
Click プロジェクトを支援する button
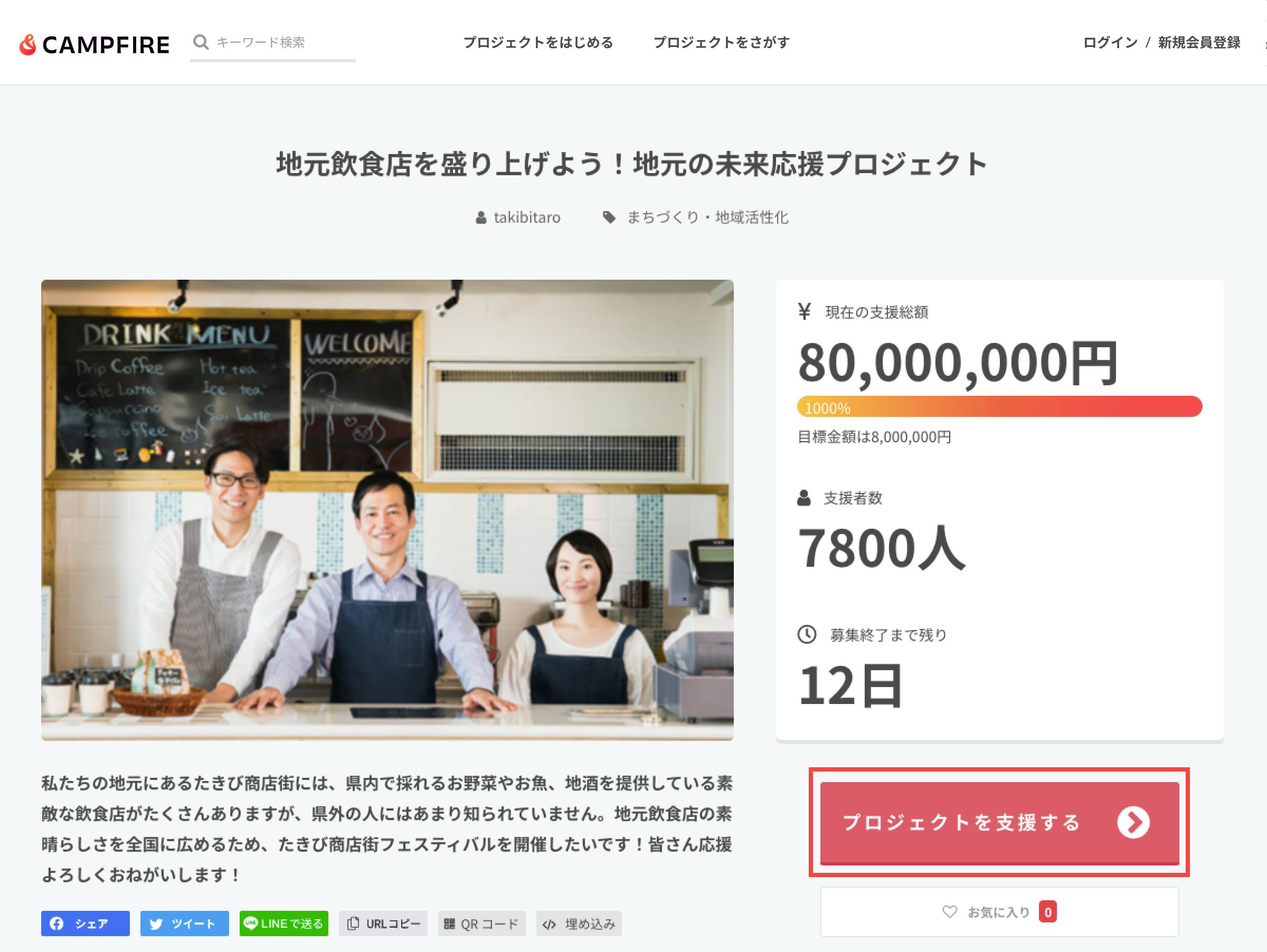(999, 823)
